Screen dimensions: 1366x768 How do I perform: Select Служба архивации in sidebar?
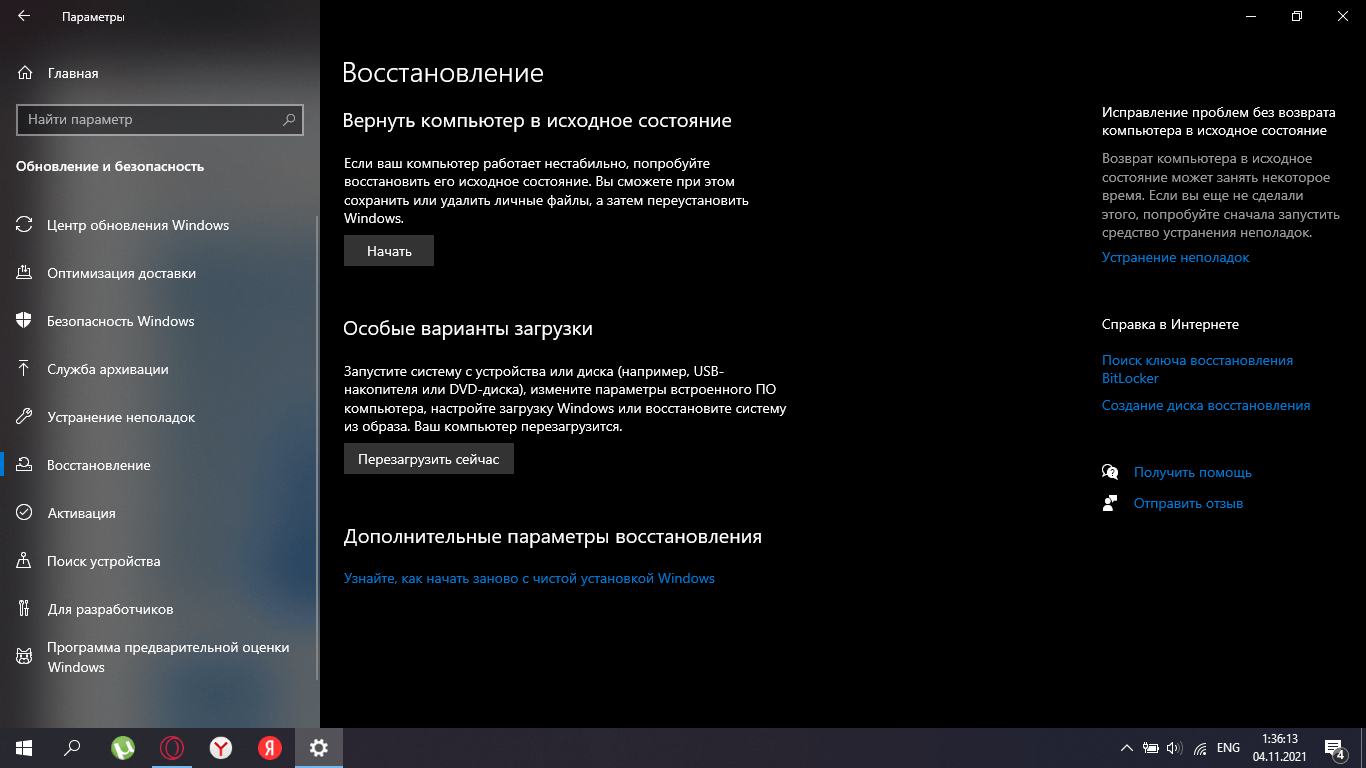click(x=107, y=369)
